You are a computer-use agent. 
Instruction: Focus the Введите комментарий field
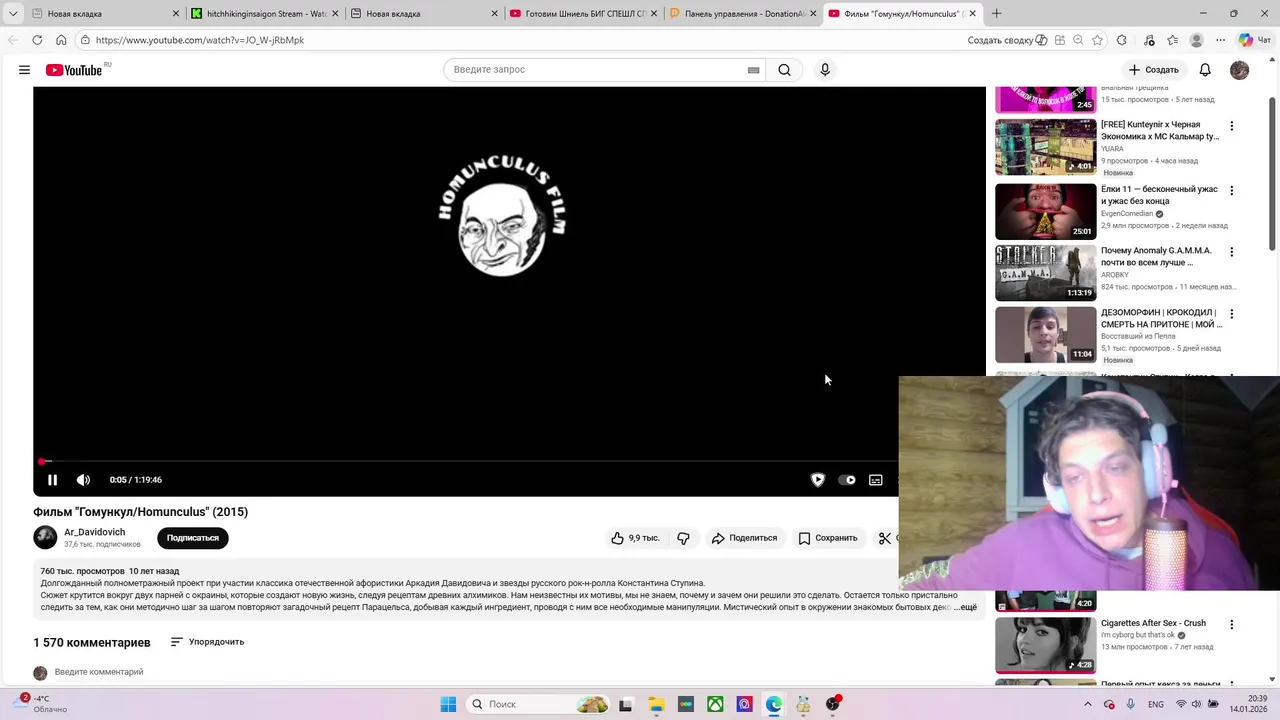[99, 672]
